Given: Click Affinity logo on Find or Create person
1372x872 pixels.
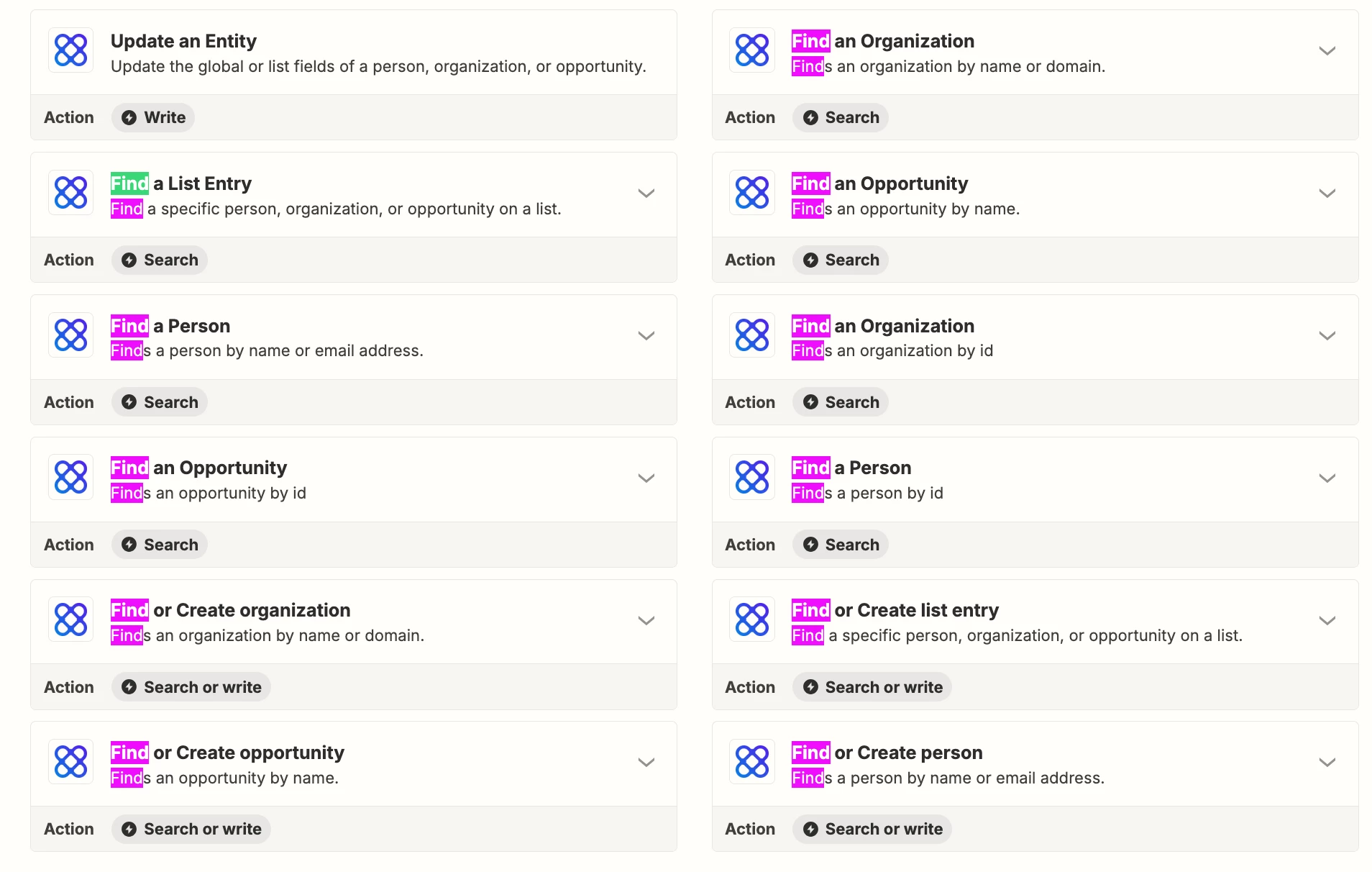Looking at the screenshot, I should 752,762.
